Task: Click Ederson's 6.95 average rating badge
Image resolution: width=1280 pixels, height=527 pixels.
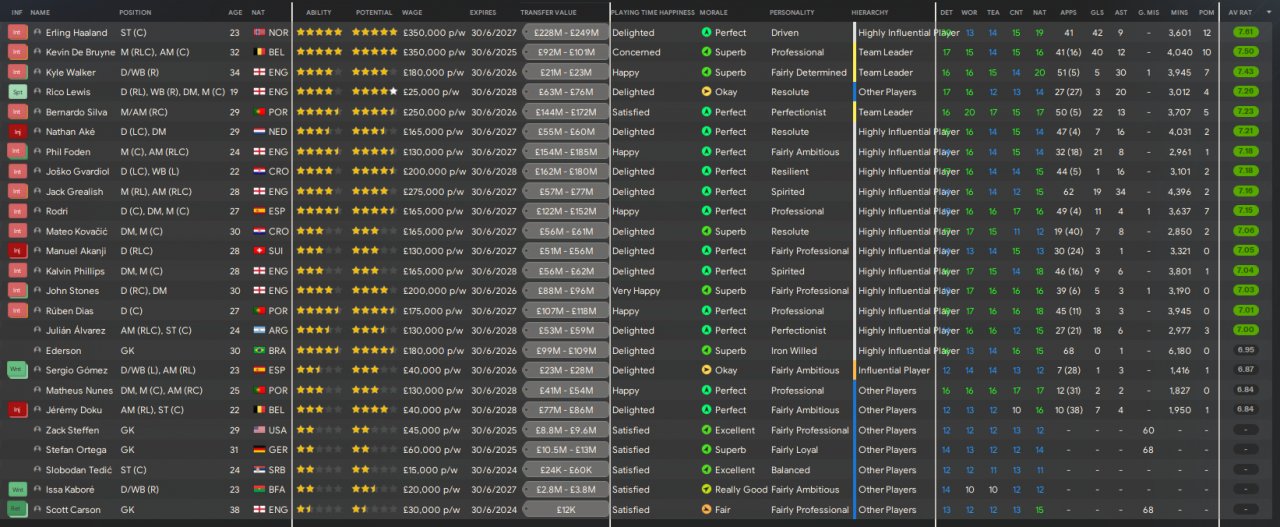Action: tap(1246, 351)
